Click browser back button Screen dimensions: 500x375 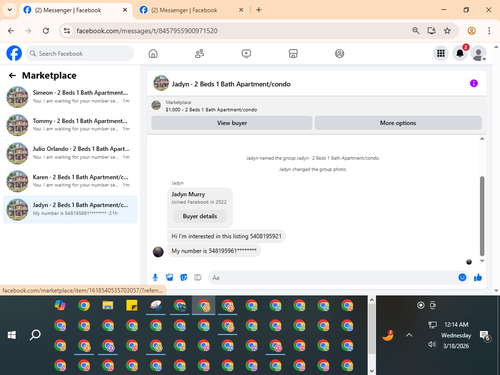(11, 31)
